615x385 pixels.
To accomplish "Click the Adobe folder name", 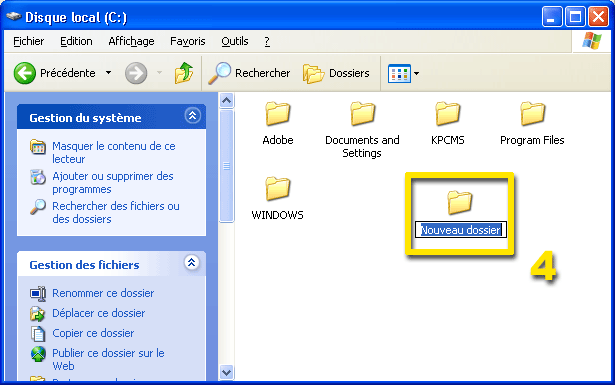I will coord(278,140).
